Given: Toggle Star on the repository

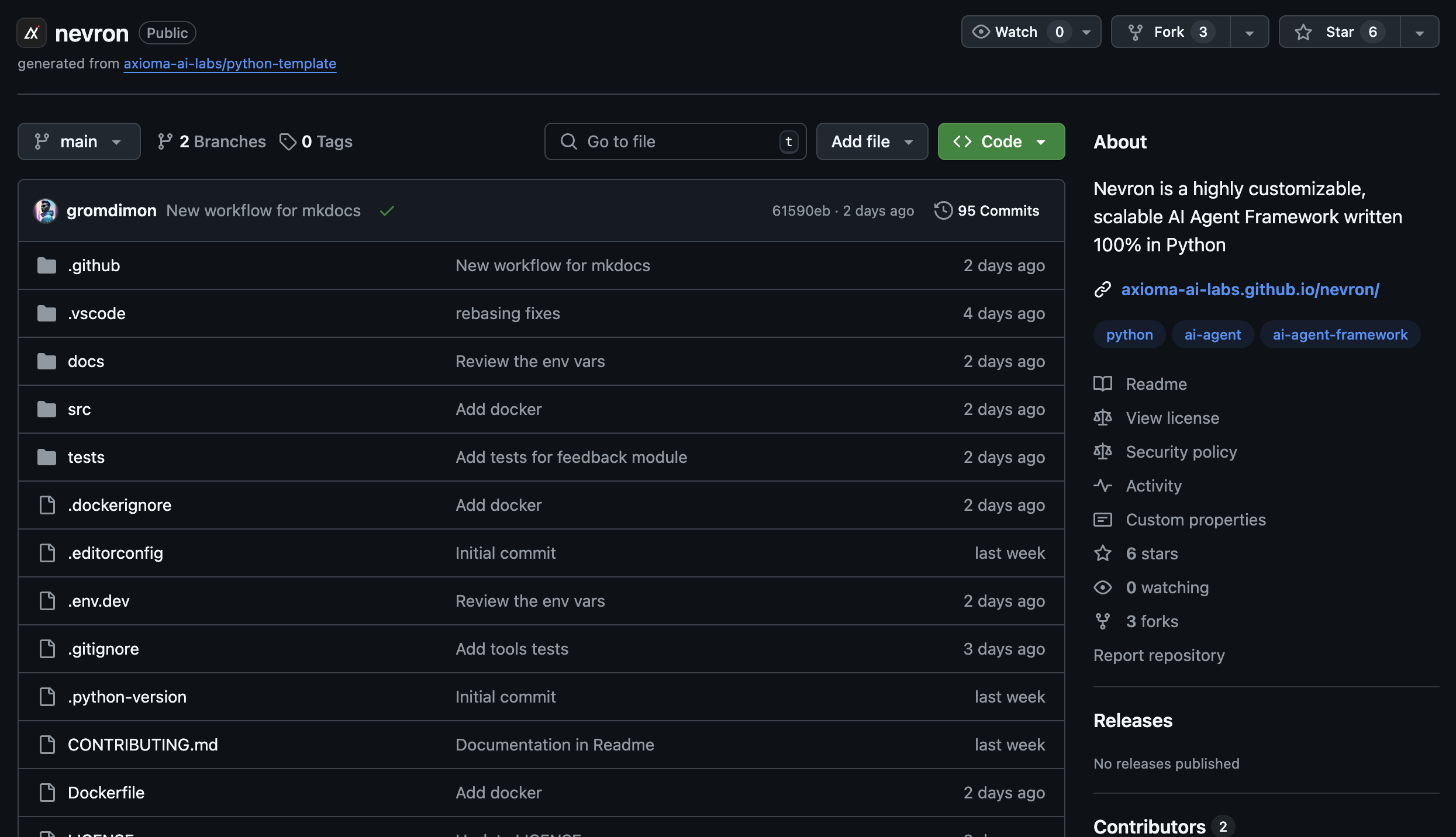Looking at the screenshot, I should pyautogui.click(x=1339, y=32).
